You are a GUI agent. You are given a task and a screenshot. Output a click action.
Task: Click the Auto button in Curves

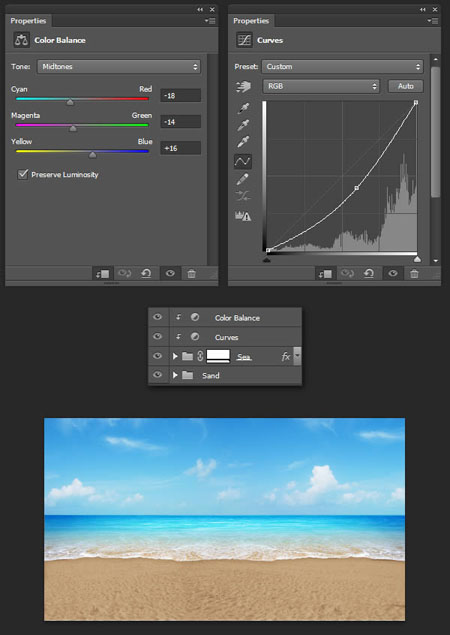(x=405, y=86)
